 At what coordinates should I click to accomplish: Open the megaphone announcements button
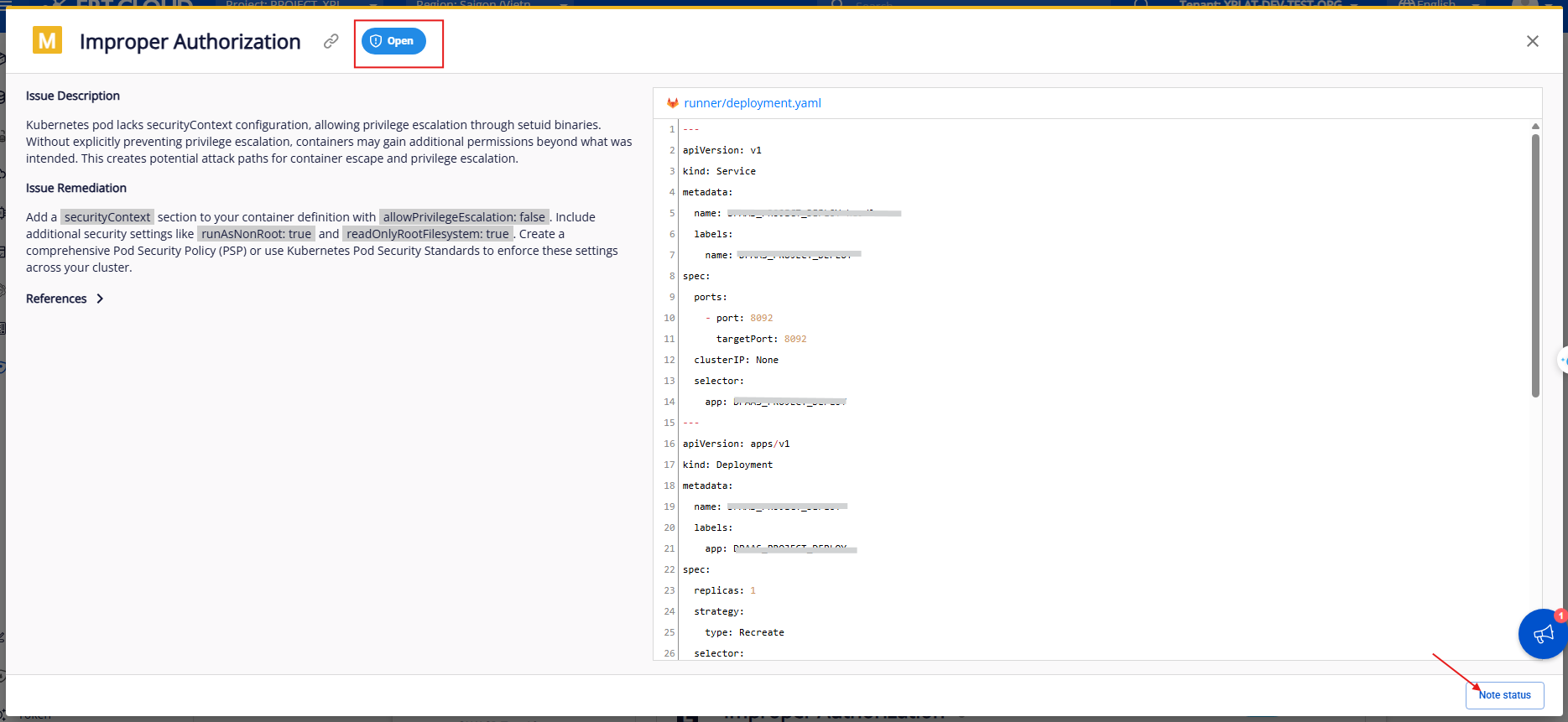click(x=1542, y=634)
